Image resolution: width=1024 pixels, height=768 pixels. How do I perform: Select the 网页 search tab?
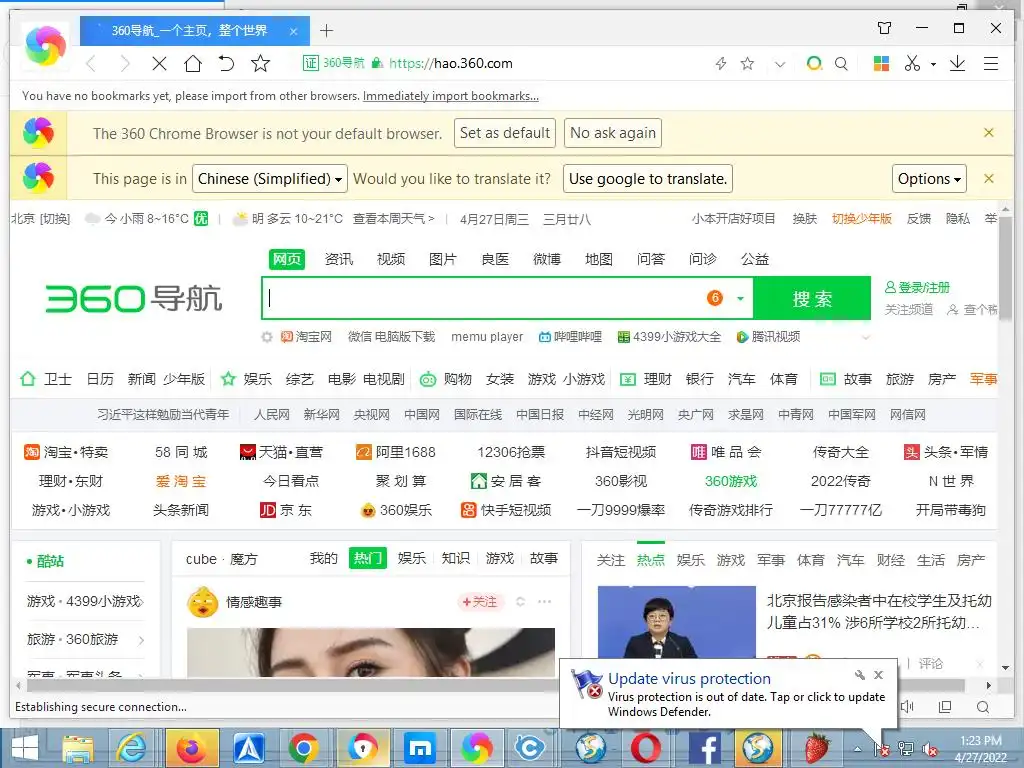click(287, 259)
